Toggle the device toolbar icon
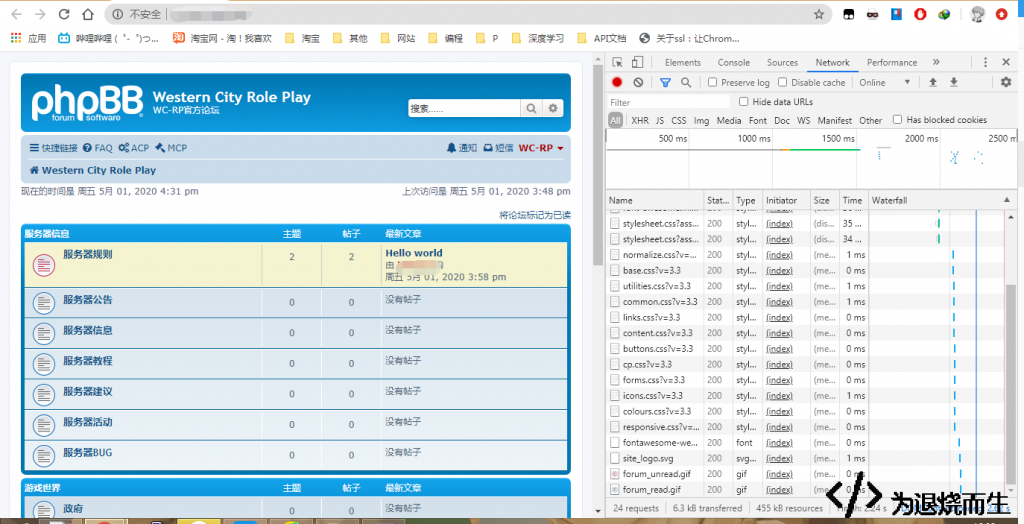The image size is (1024, 524). point(637,63)
